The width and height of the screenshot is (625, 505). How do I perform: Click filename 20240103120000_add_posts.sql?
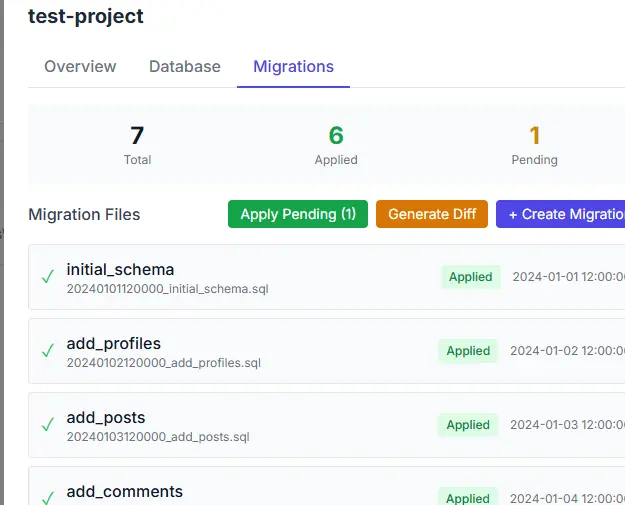pyautogui.click(x=158, y=437)
